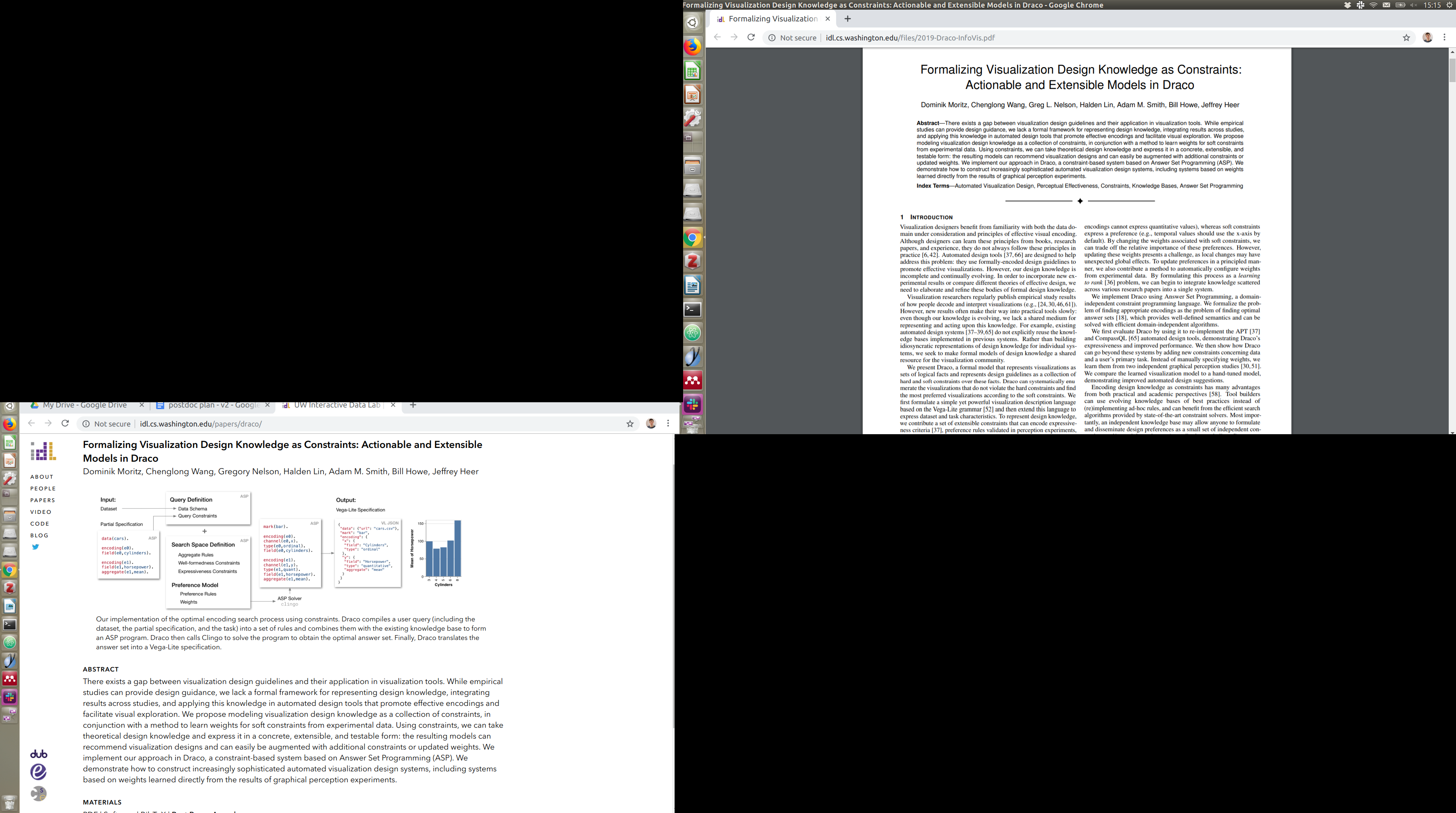This screenshot has width=1456, height=813.
Task: Open Chrome menu in the Draco page window
Action: (x=668, y=424)
